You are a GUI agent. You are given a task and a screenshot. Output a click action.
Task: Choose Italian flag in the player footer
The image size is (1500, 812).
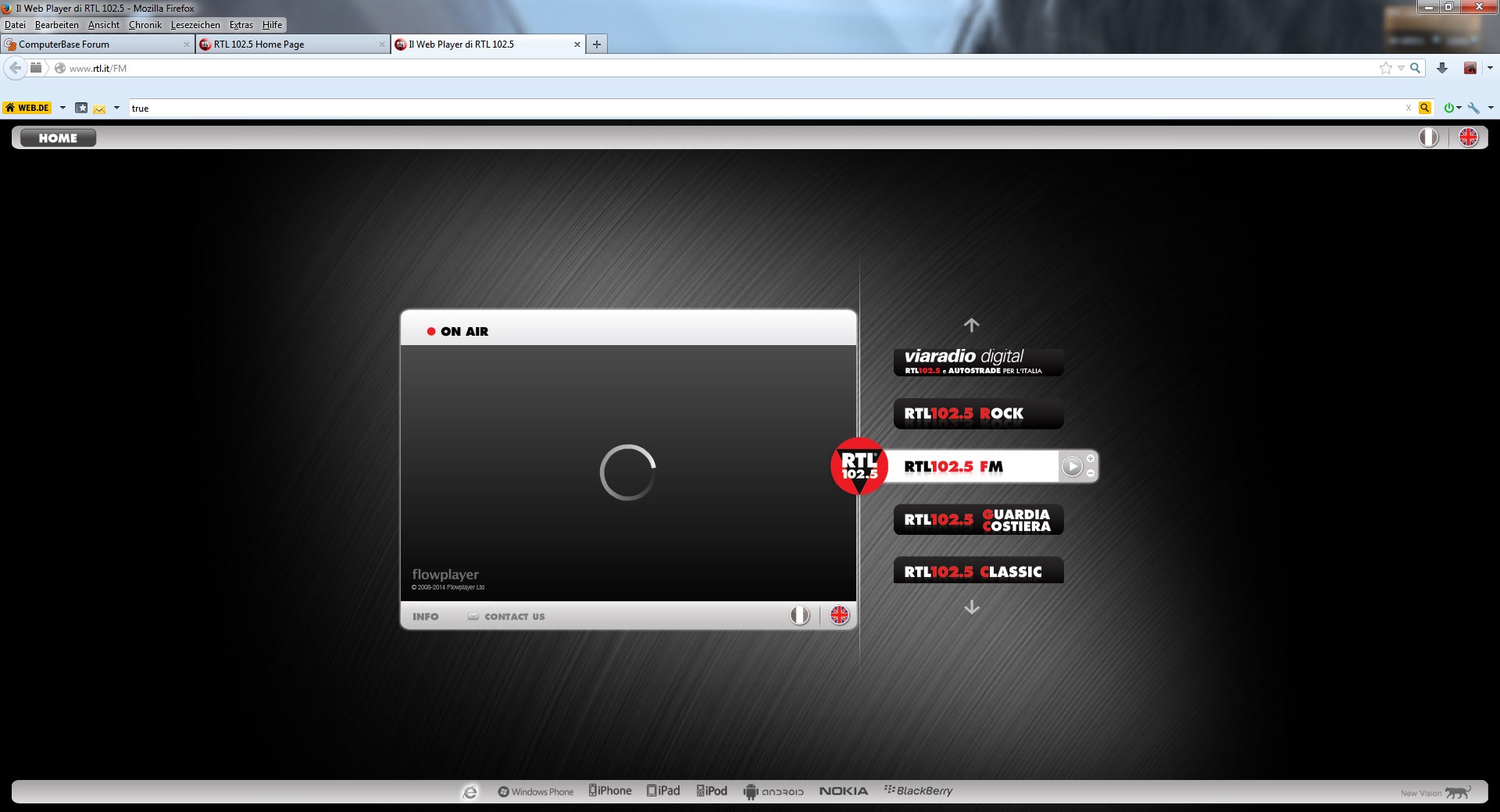(x=799, y=615)
